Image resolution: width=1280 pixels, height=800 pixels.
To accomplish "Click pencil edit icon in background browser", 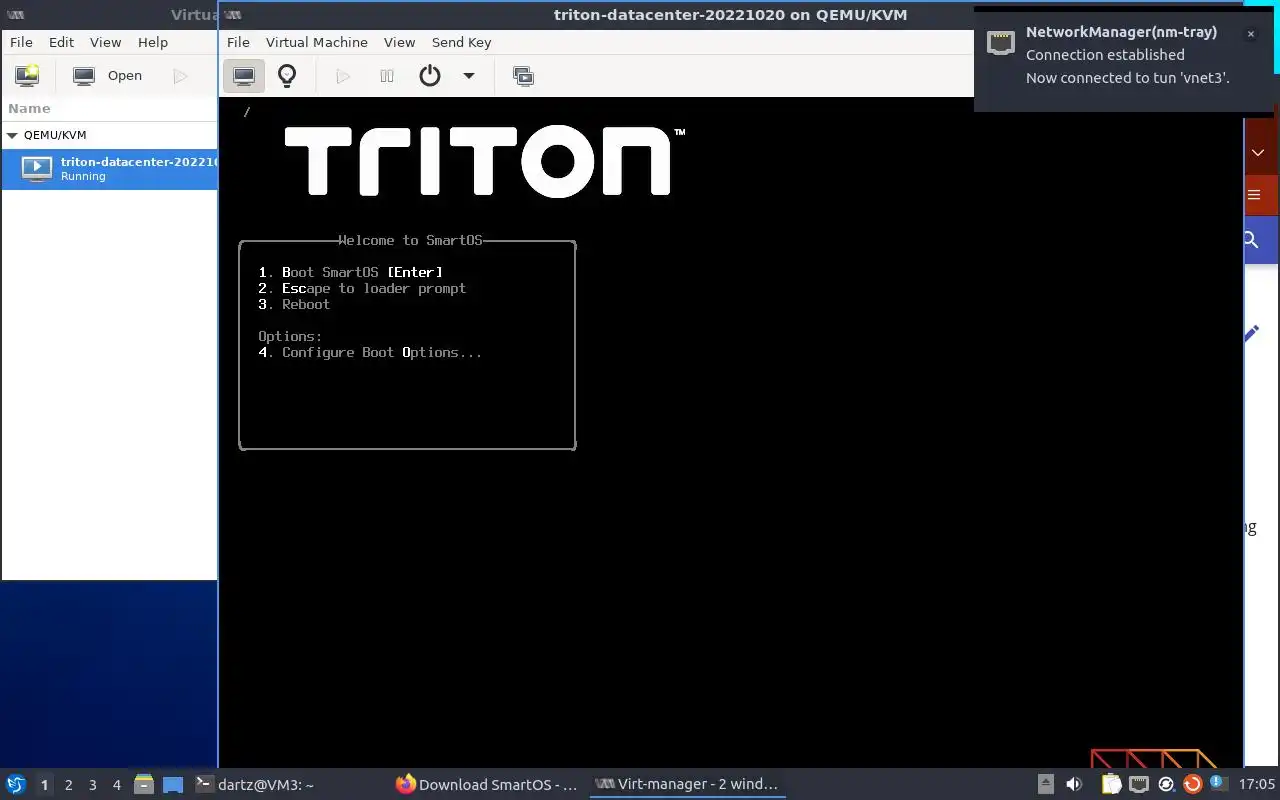I will click(1252, 333).
